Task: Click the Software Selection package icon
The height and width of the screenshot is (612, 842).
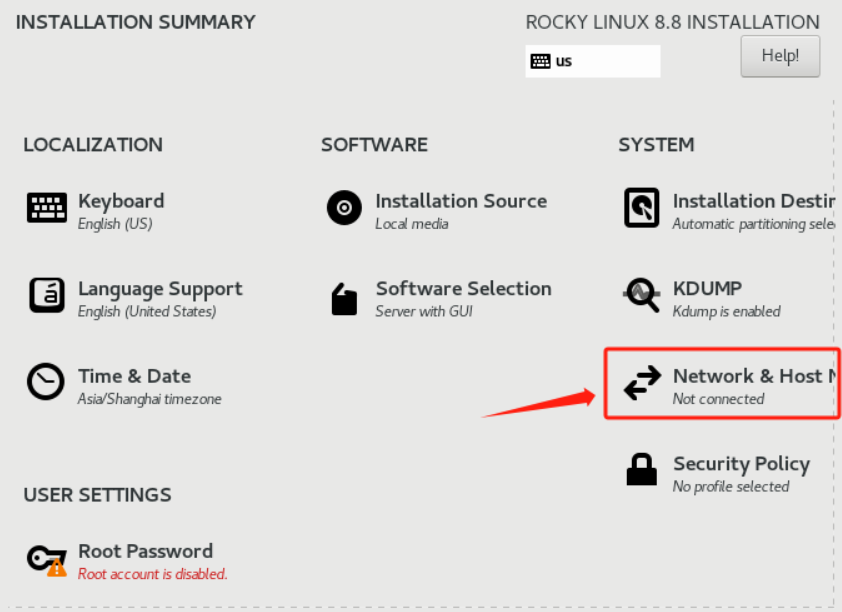Action: tap(344, 298)
